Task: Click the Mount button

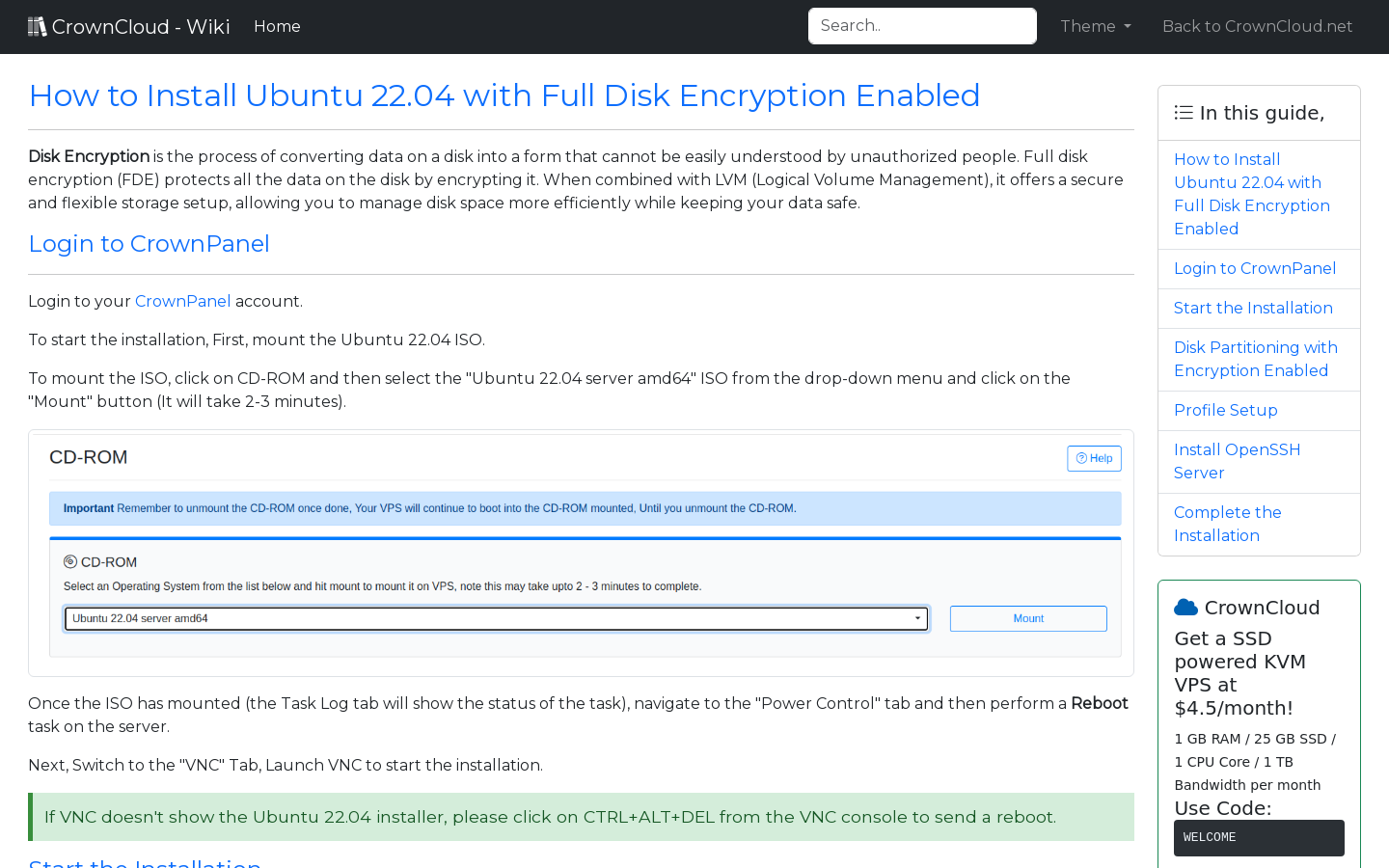Action: pyautogui.click(x=1027, y=618)
